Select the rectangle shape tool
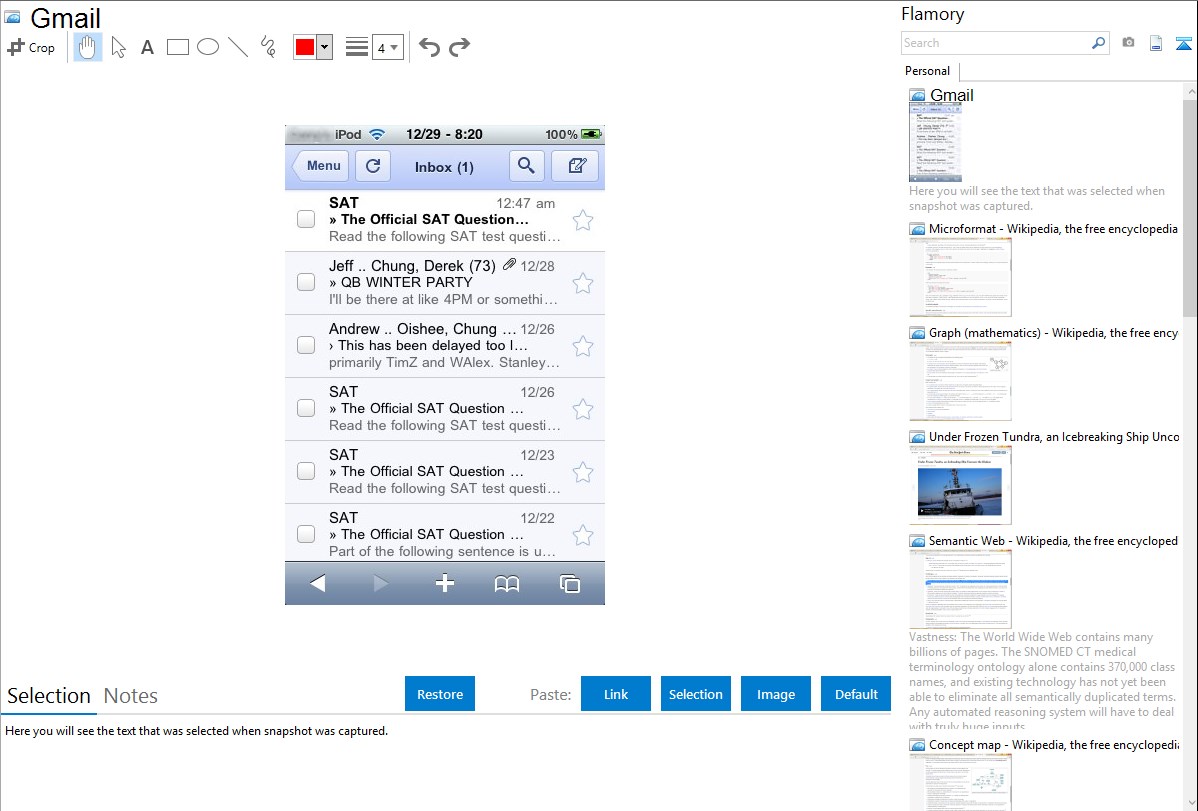This screenshot has height=811, width=1198. point(177,47)
